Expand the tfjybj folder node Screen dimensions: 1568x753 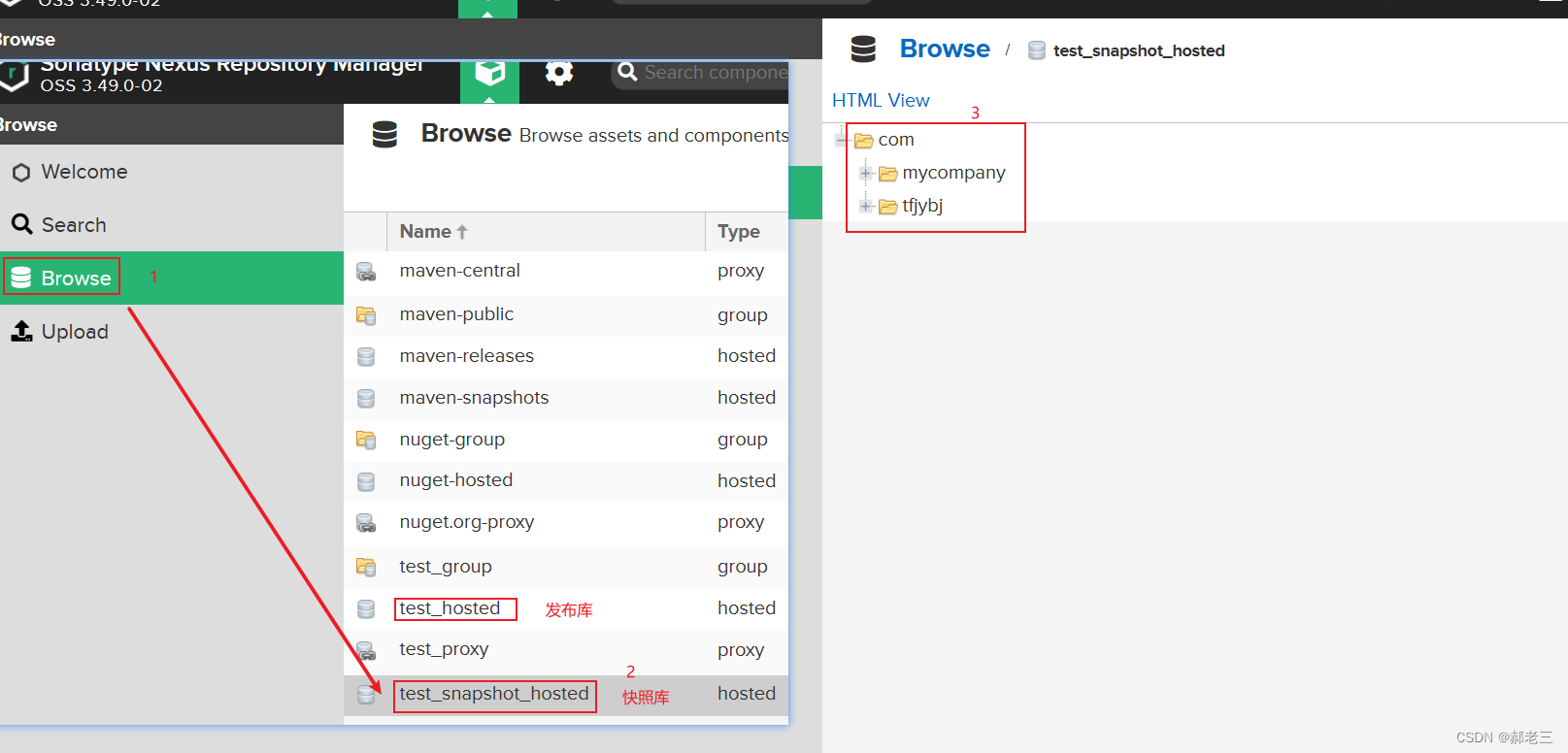tap(866, 206)
